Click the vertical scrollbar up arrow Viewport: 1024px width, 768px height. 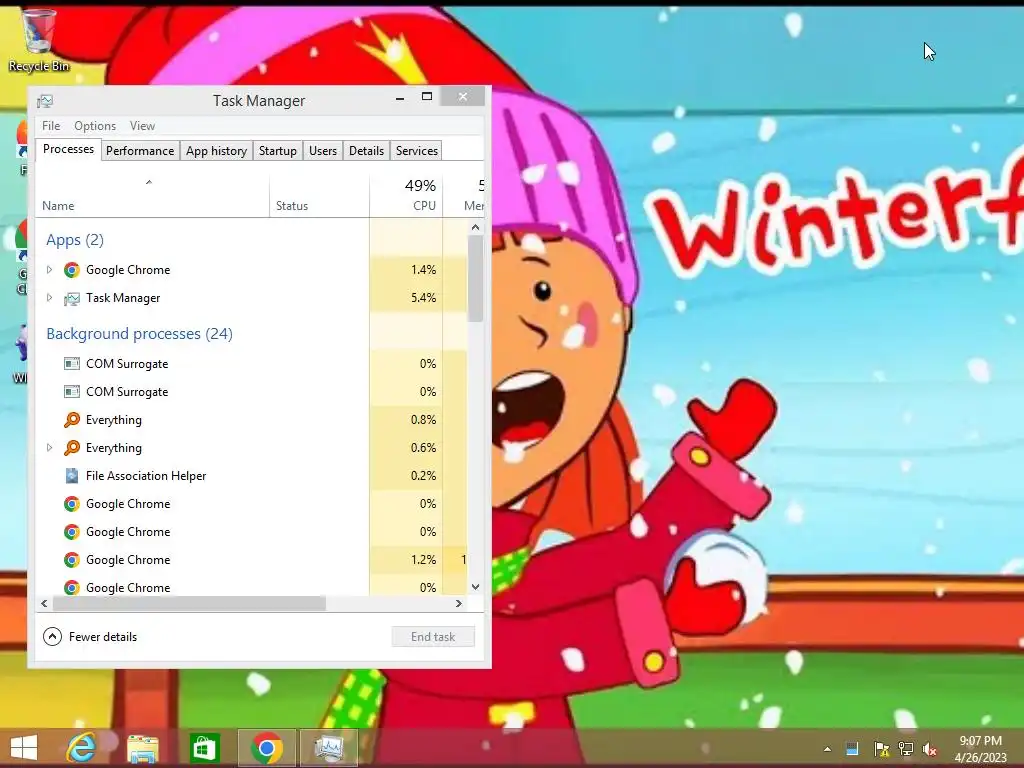475,227
